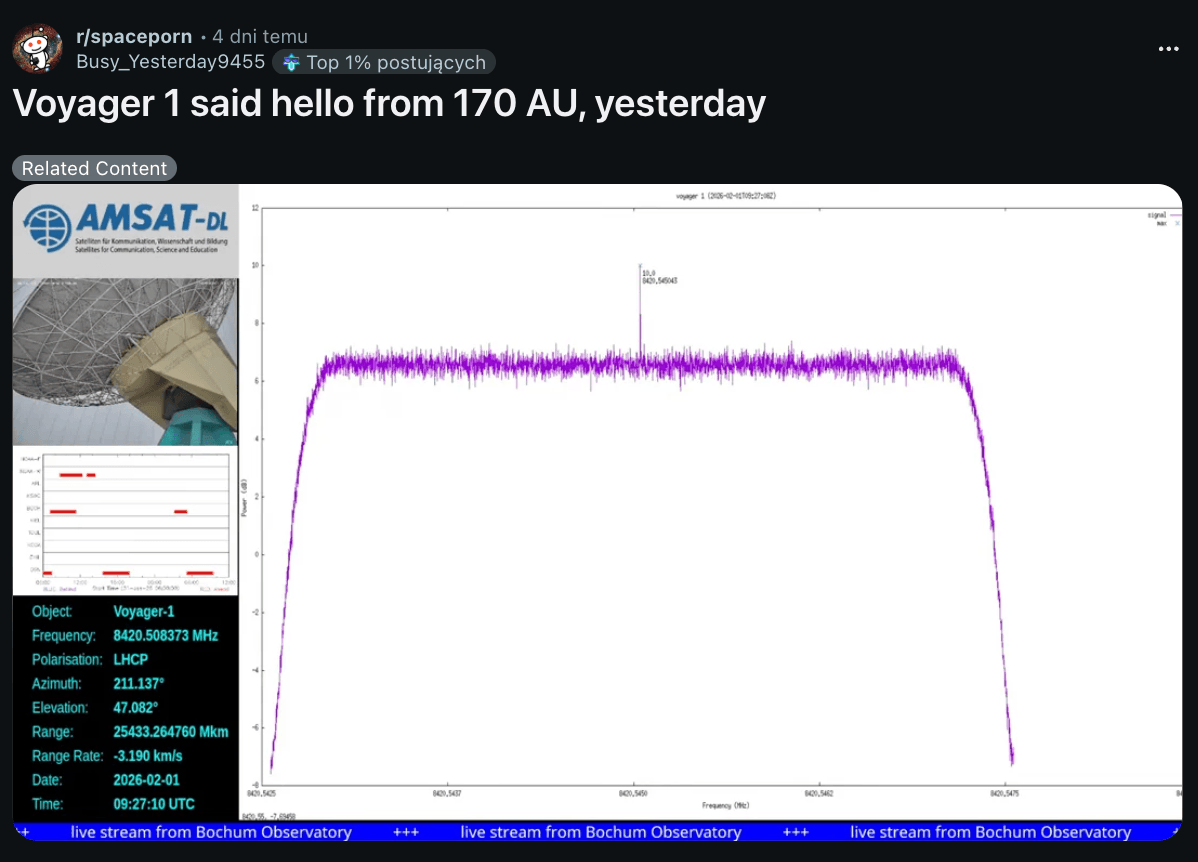
Task: Click the red-bar tracking schedule chart
Action: point(125,522)
